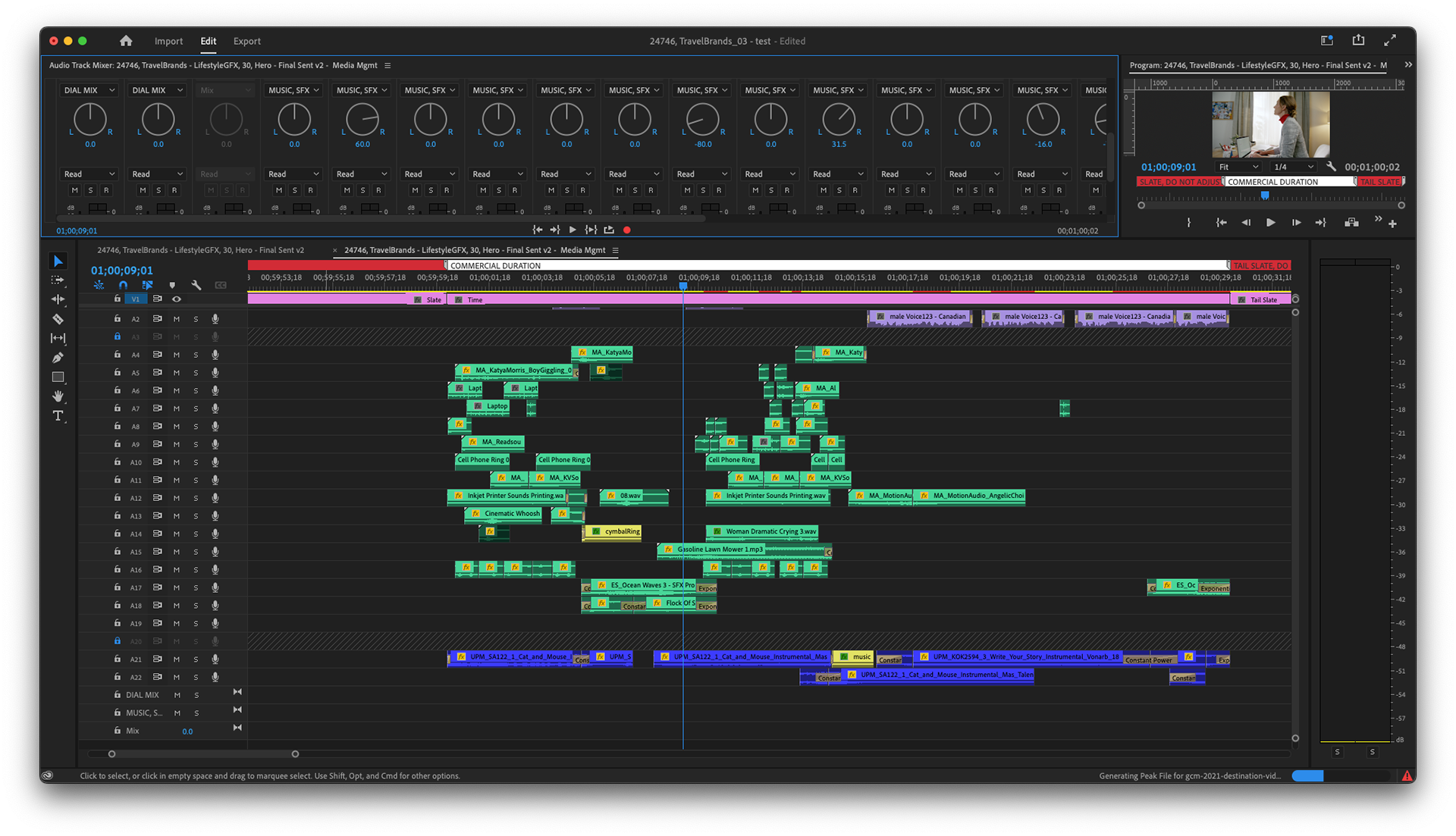Select the Hand tool

[x=58, y=396]
